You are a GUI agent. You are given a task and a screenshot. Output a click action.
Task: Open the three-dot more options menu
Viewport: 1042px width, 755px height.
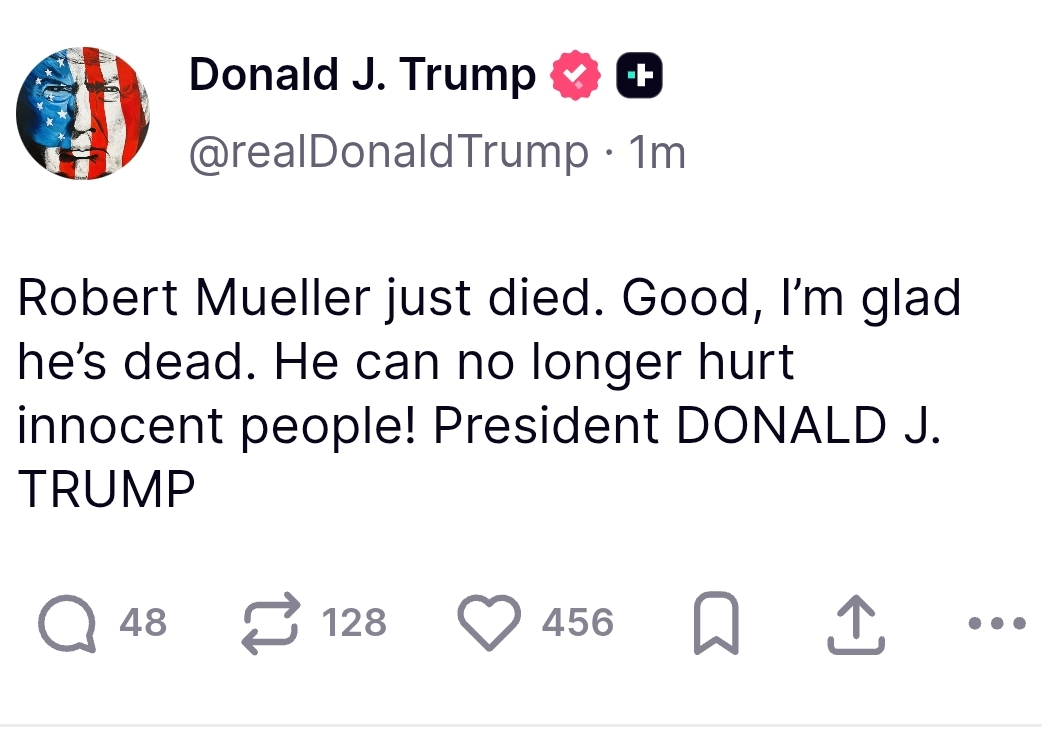pos(997,623)
